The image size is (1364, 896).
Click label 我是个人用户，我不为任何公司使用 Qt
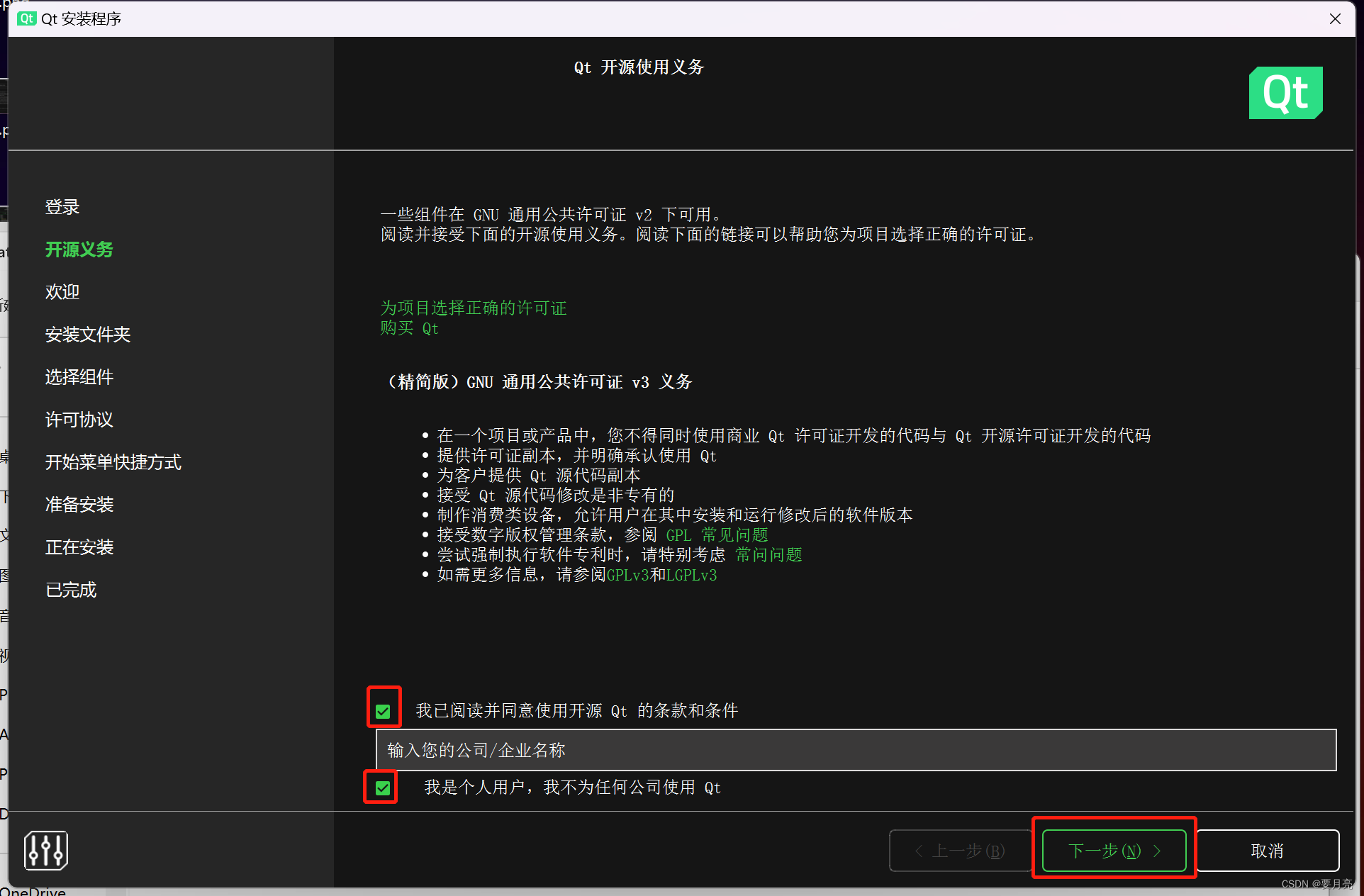click(573, 788)
